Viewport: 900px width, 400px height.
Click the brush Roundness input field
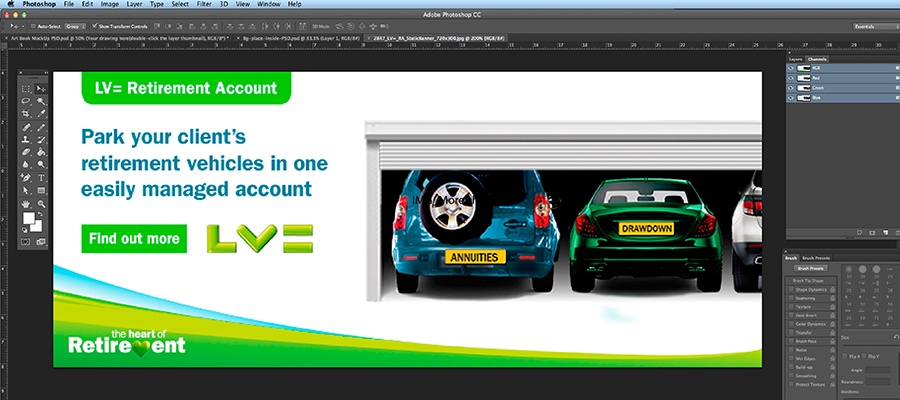pyautogui.click(x=878, y=381)
